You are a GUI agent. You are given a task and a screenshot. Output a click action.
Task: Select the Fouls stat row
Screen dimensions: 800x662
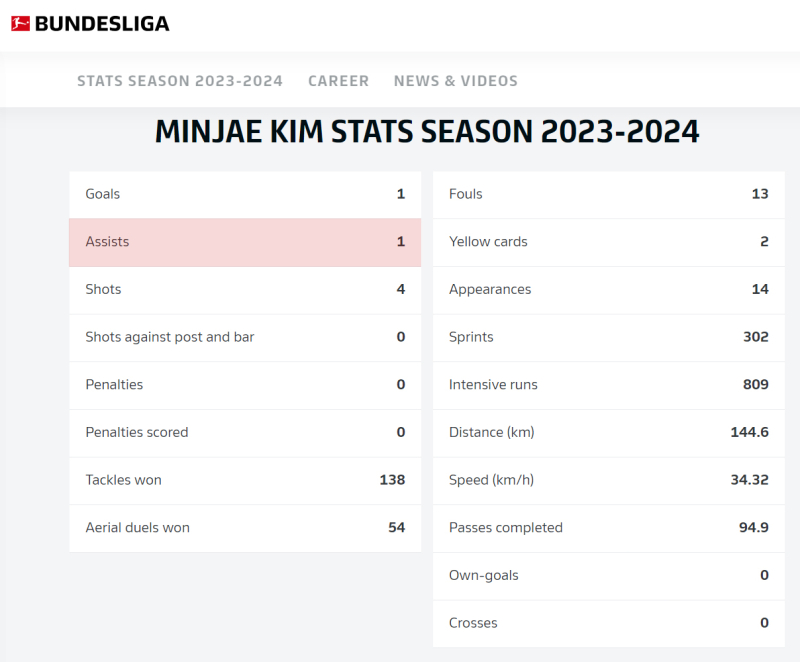(609, 195)
